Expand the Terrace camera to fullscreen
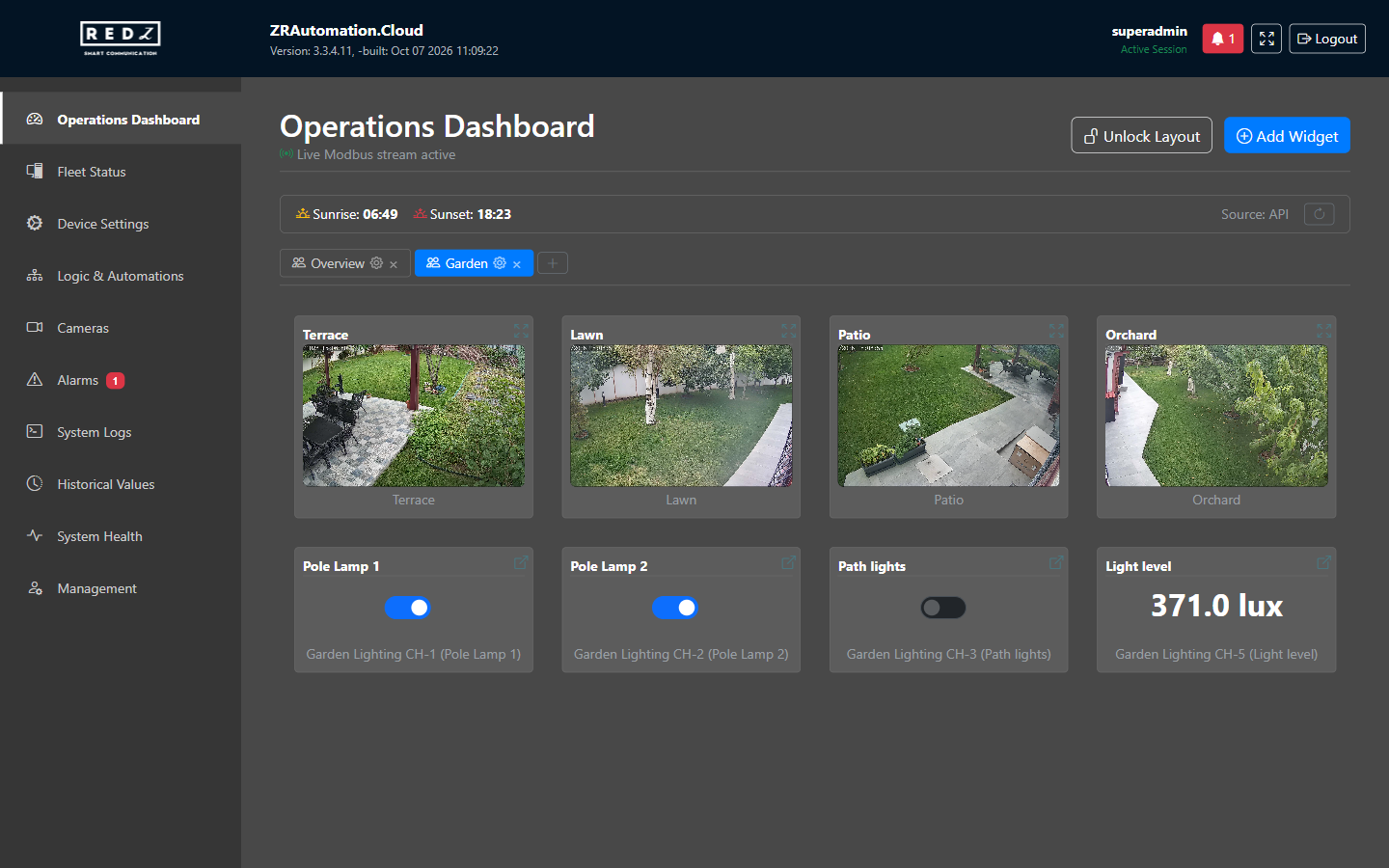The width and height of the screenshot is (1389, 868). [x=521, y=331]
